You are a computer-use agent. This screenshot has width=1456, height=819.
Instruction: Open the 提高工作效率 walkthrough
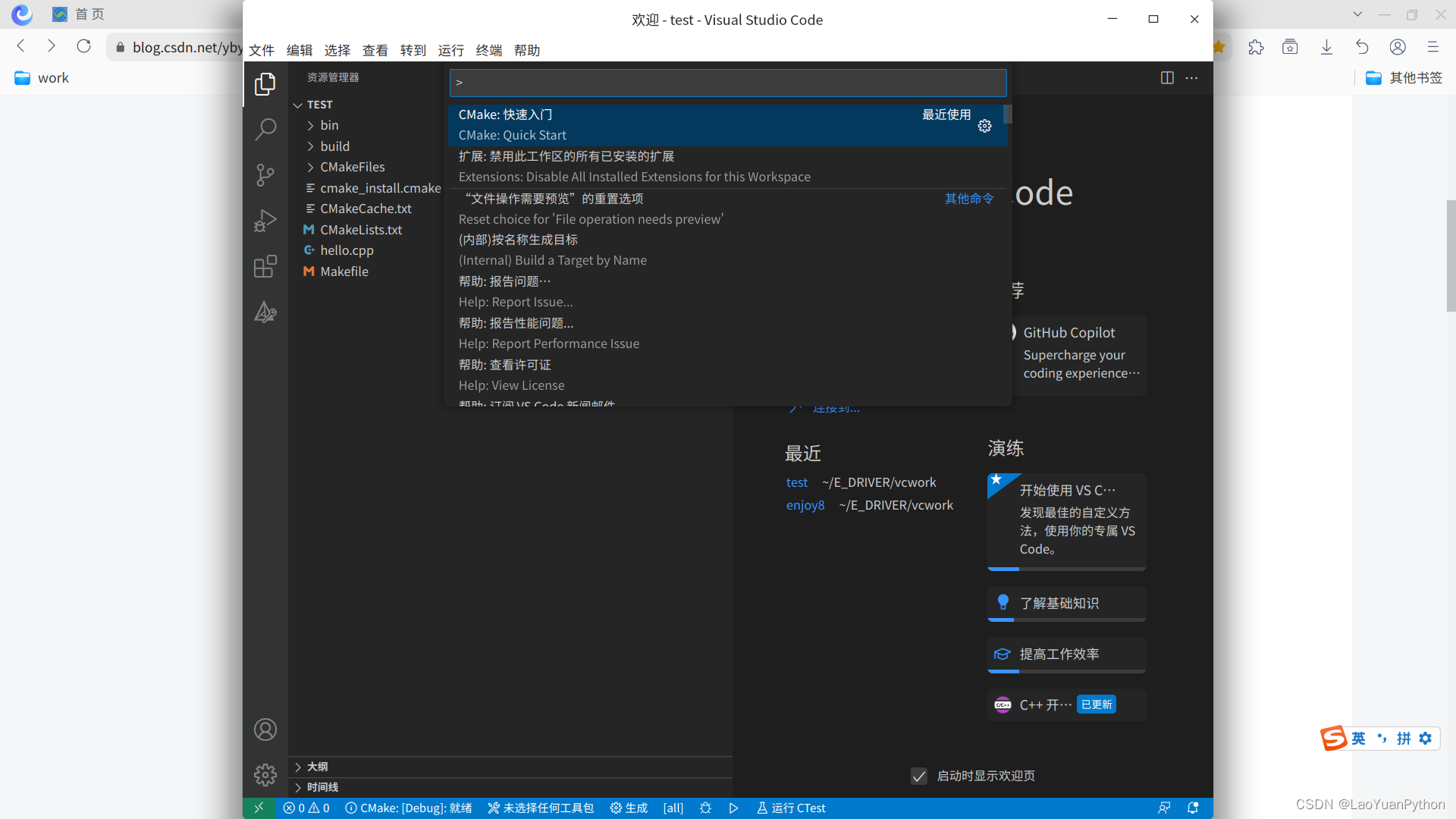point(1066,655)
